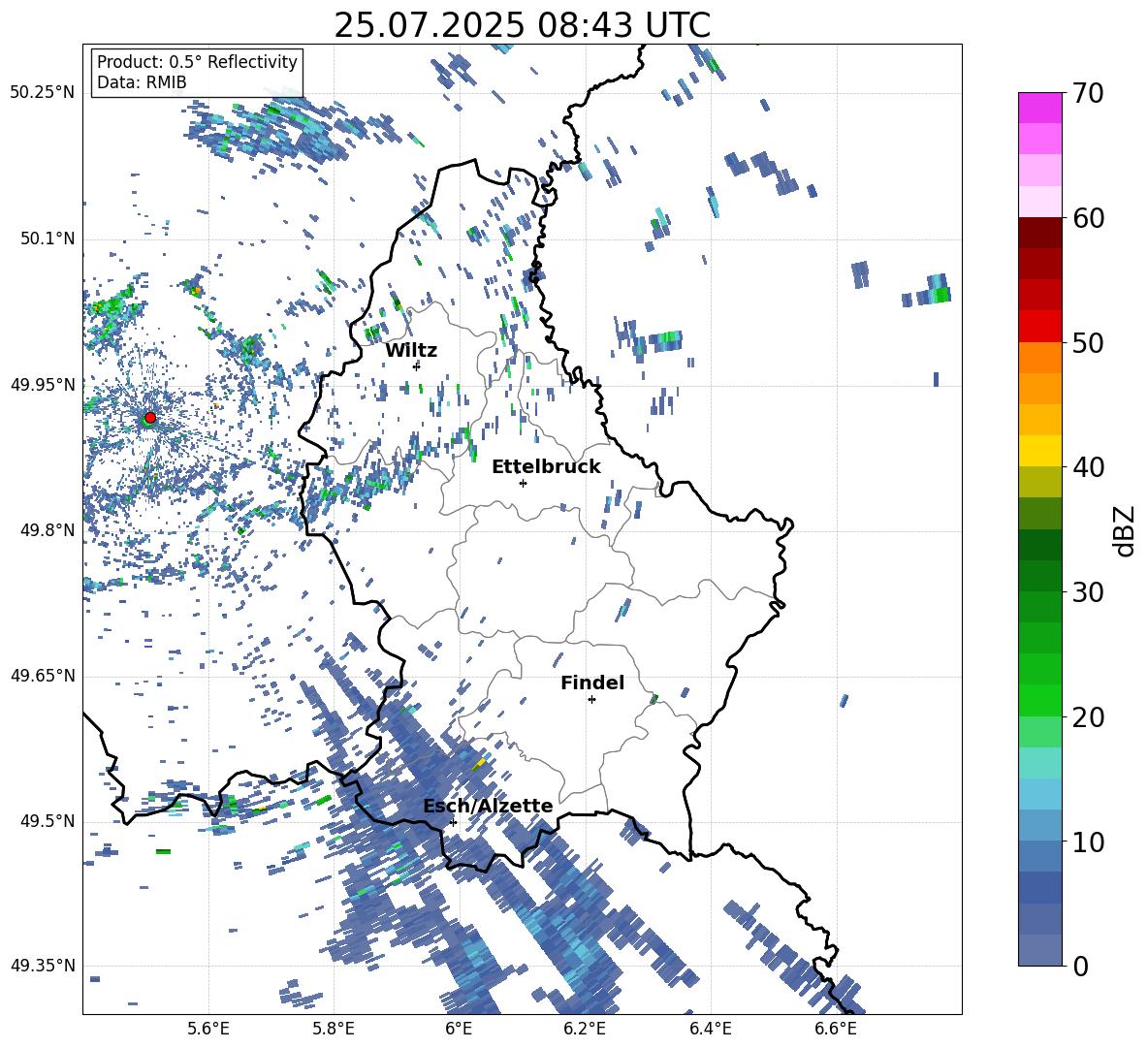The width and height of the screenshot is (1148, 1048).
Task: Click the red radar site marker
Action: tap(150, 418)
